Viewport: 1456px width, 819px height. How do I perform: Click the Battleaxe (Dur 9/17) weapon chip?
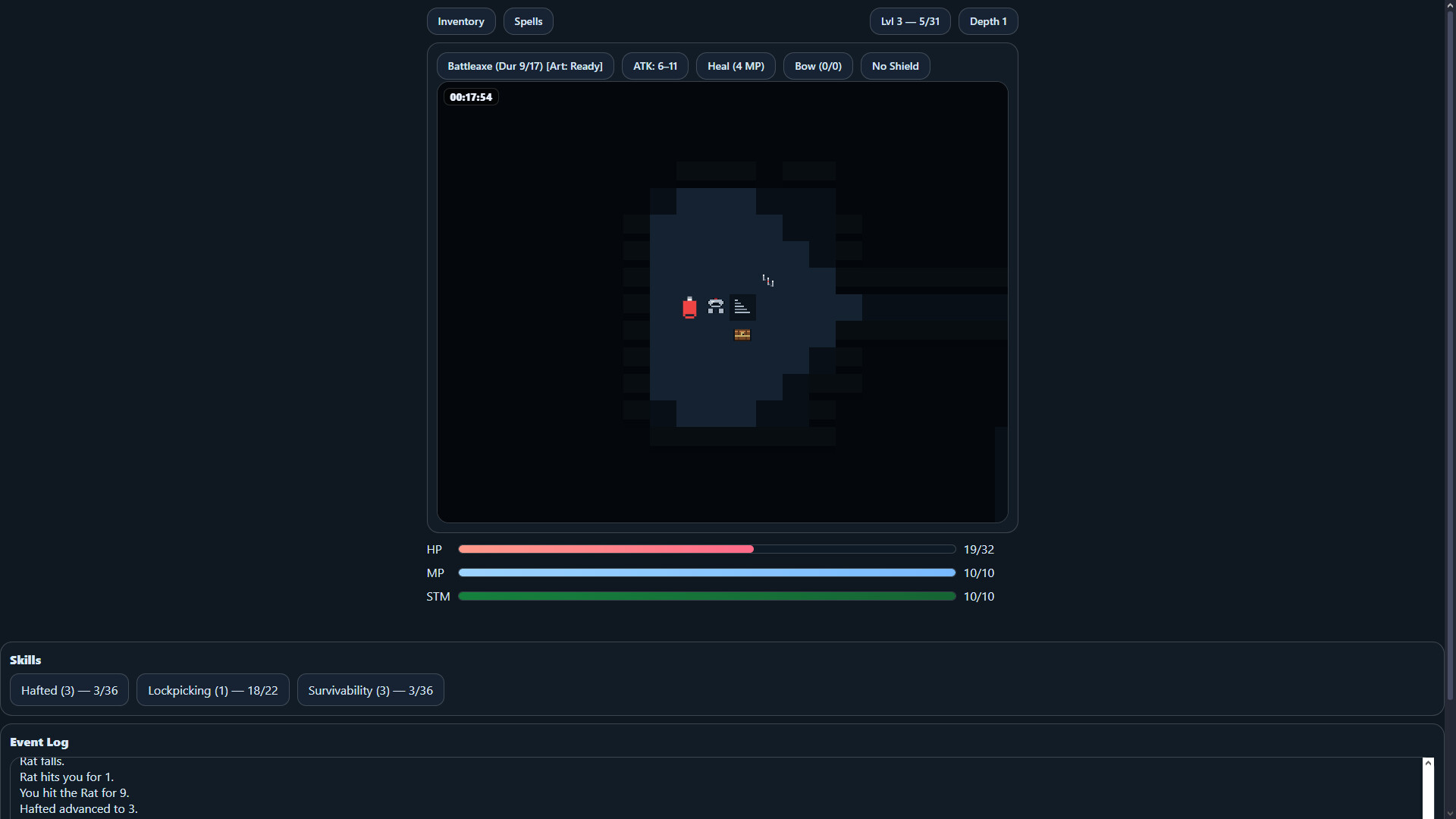click(525, 66)
